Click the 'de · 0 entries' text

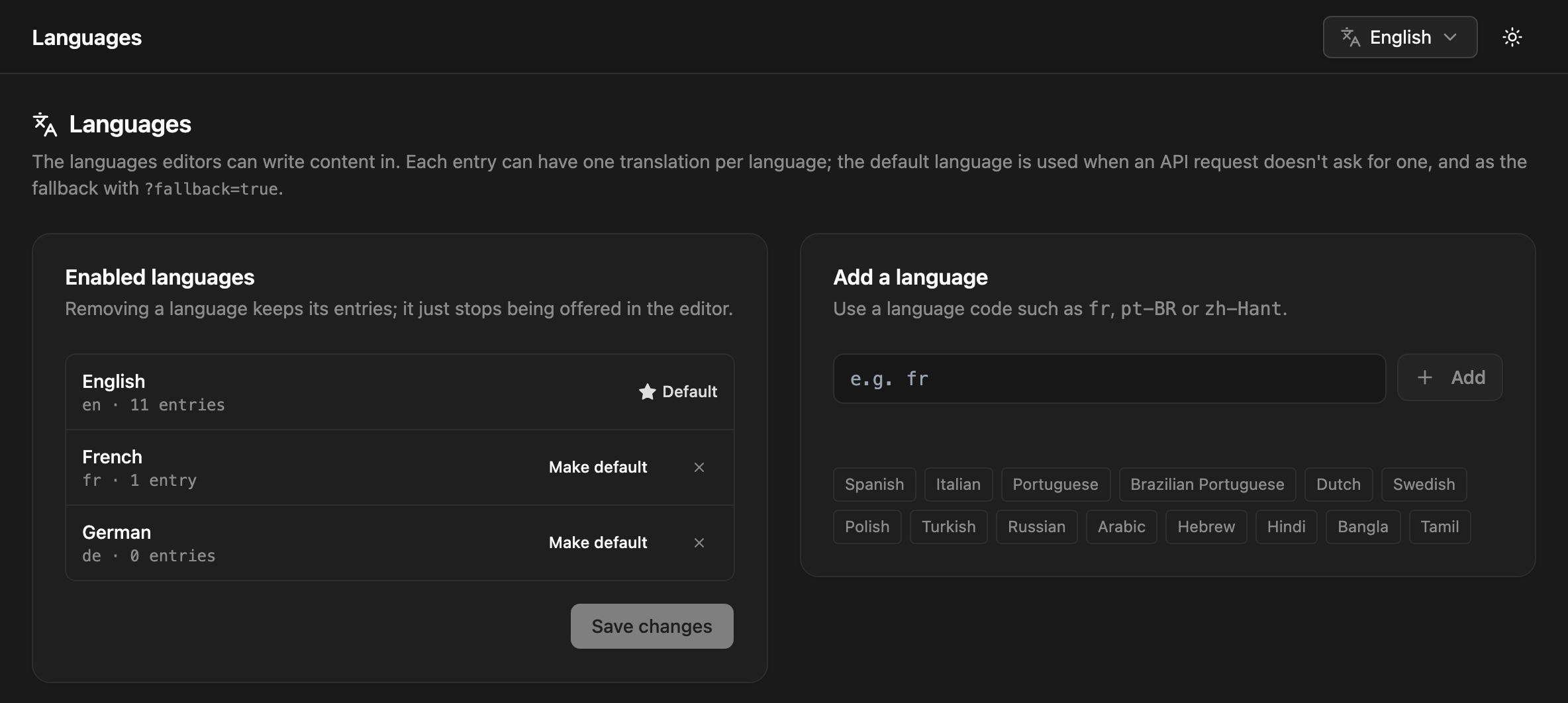pos(149,556)
